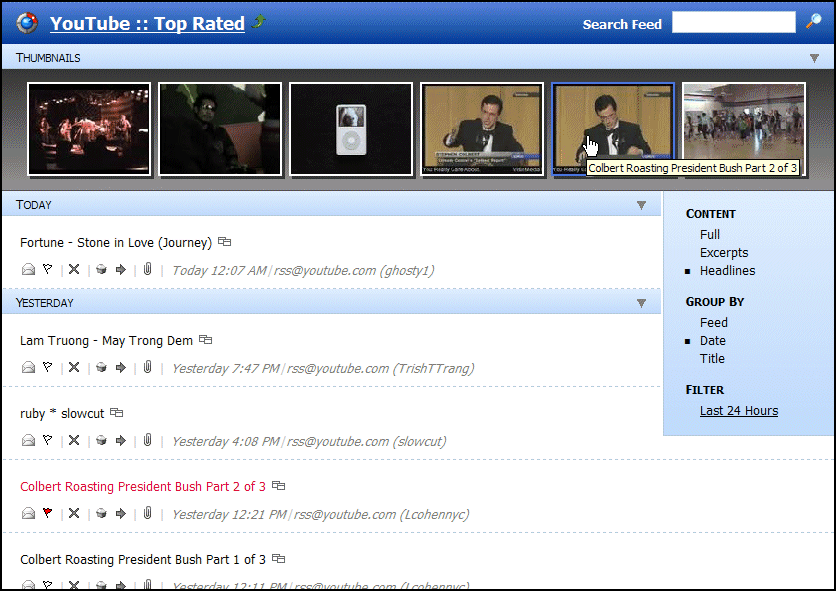Open headline Colbert Roasting President Bush Part 1 of 3
Viewport: 836px width, 591px height.
(143, 560)
